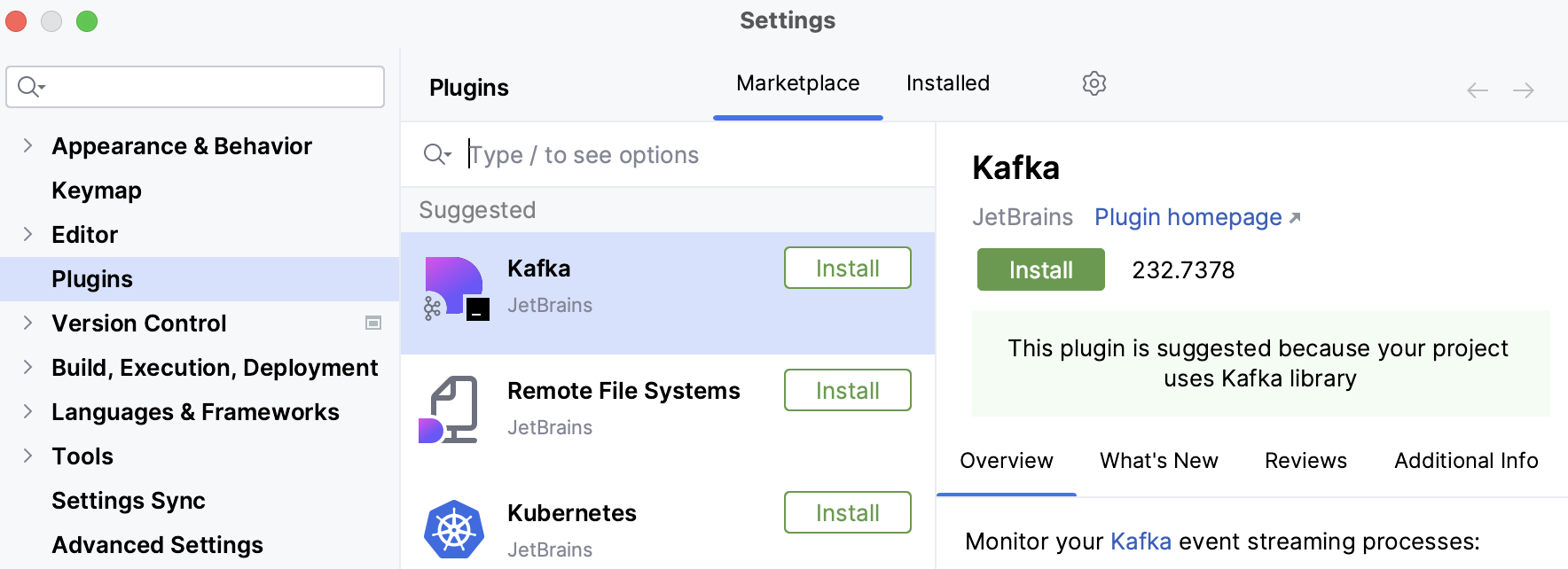The image size is (1568, 569).
Task: Click the Kubernetes plugin logo icon
Action: pos(454,529)
